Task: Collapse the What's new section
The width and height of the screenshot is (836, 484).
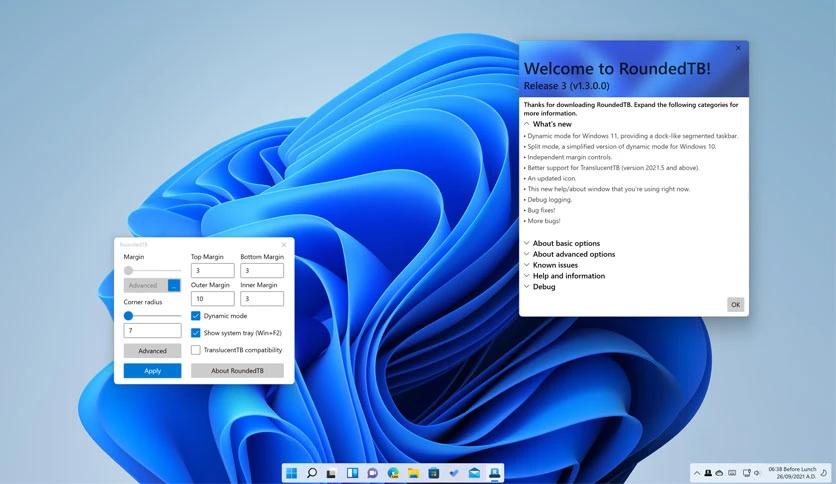Action: click(547, 124)
